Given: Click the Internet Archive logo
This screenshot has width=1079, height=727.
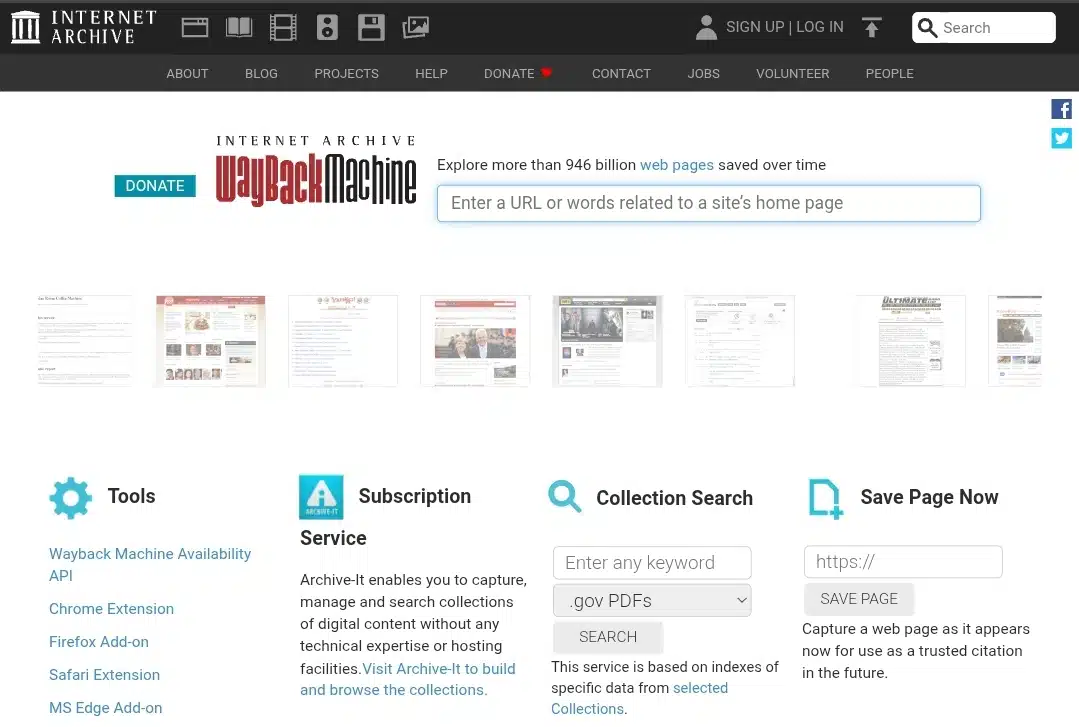Looking at the screenshot, I should pyautogui.click(x=84, y=28).
